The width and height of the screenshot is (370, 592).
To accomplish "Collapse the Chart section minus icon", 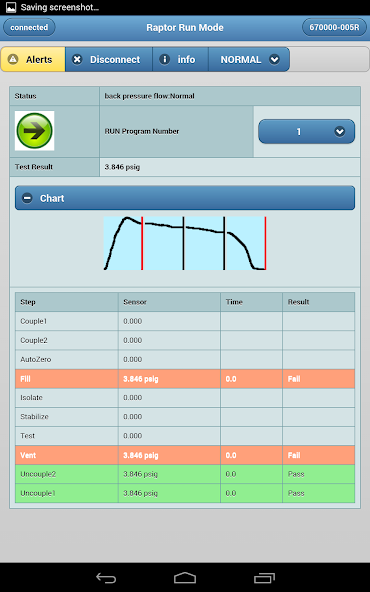I will click(27, 198).
